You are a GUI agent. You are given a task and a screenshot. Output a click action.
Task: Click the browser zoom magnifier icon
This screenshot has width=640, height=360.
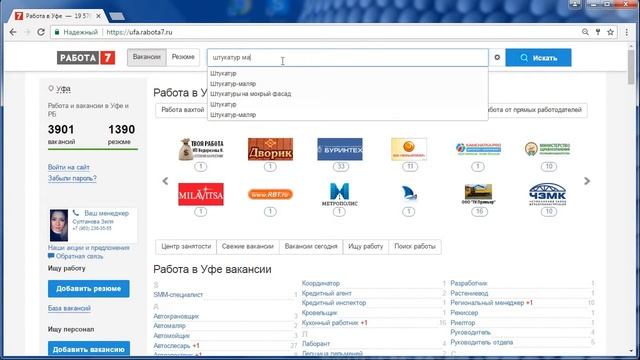click(585, 32)
